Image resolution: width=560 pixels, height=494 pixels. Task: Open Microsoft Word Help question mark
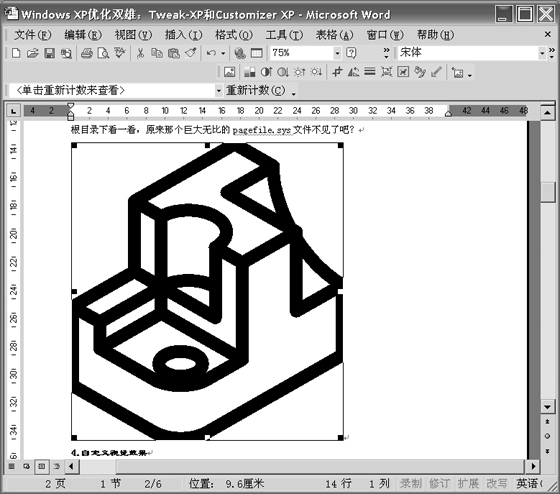pyautogui.click(x=351, y=53)
